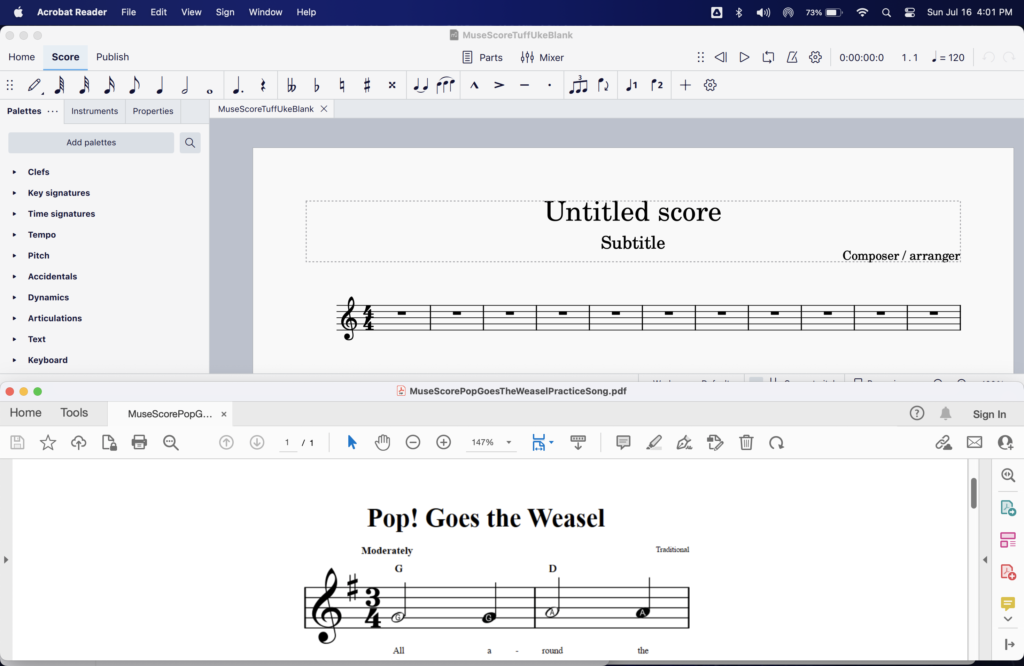Switch to the Instruments tab
Screen dimensions: 1024x666
tap(94, 111)
